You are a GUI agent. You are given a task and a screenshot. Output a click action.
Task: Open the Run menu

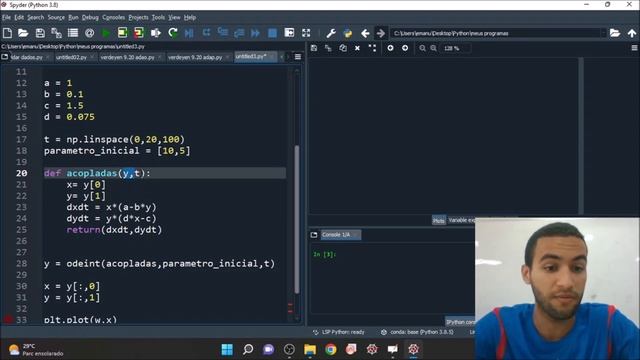click(x=73, y=18)
